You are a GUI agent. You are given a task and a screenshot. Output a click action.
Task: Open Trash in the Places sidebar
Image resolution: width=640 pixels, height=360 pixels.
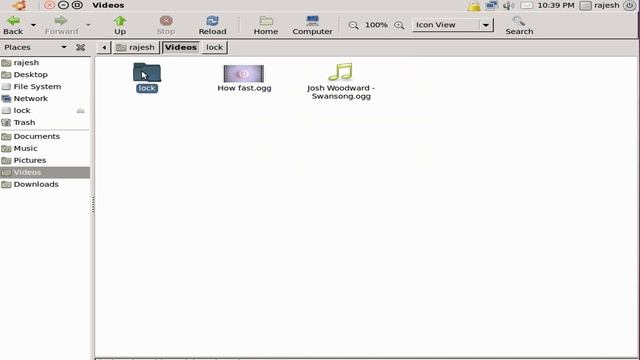pos(45,122)
